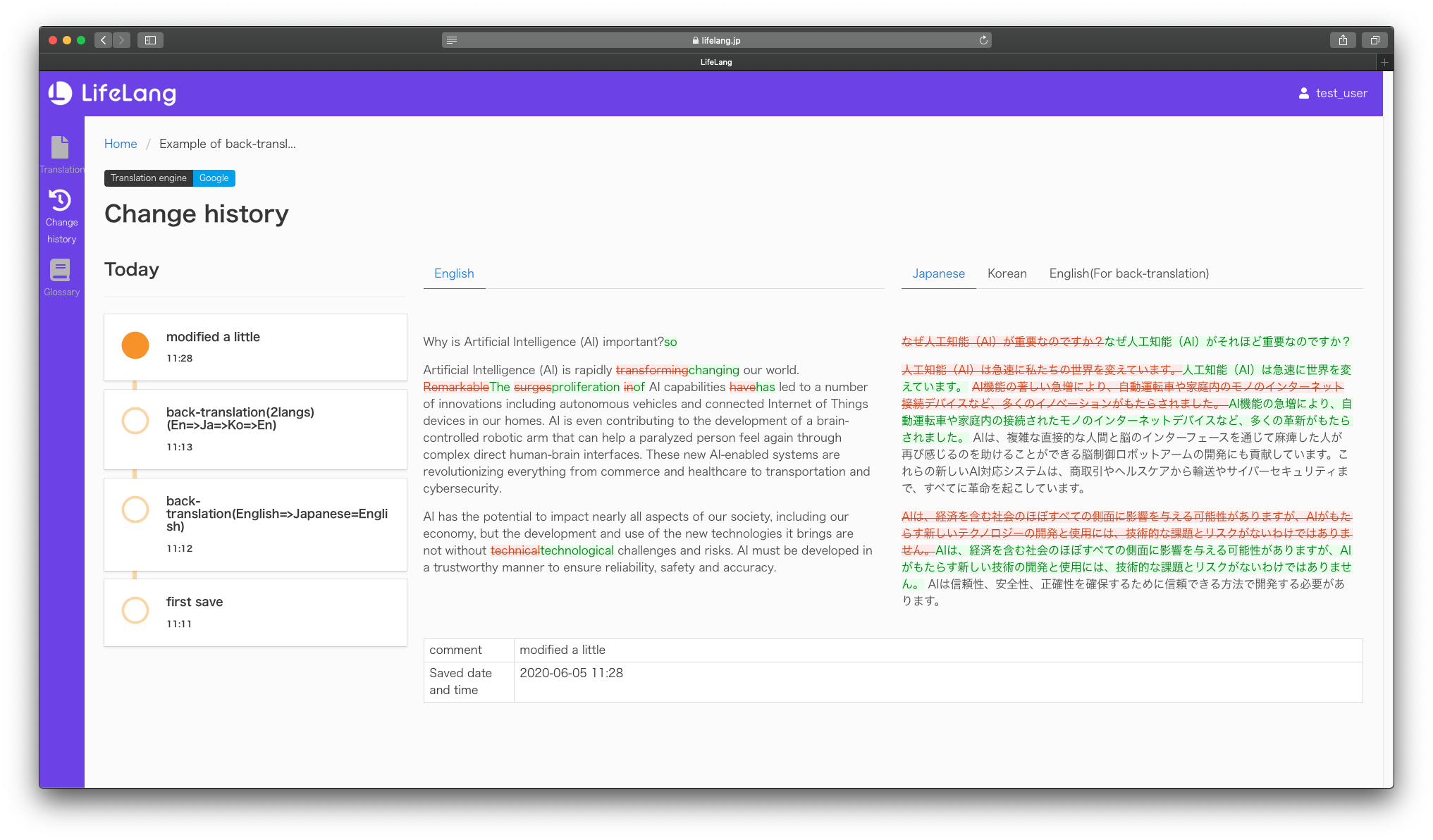Open Change history in sidebar
This screenshot has width=1433, height=840.
click(61, 216)
